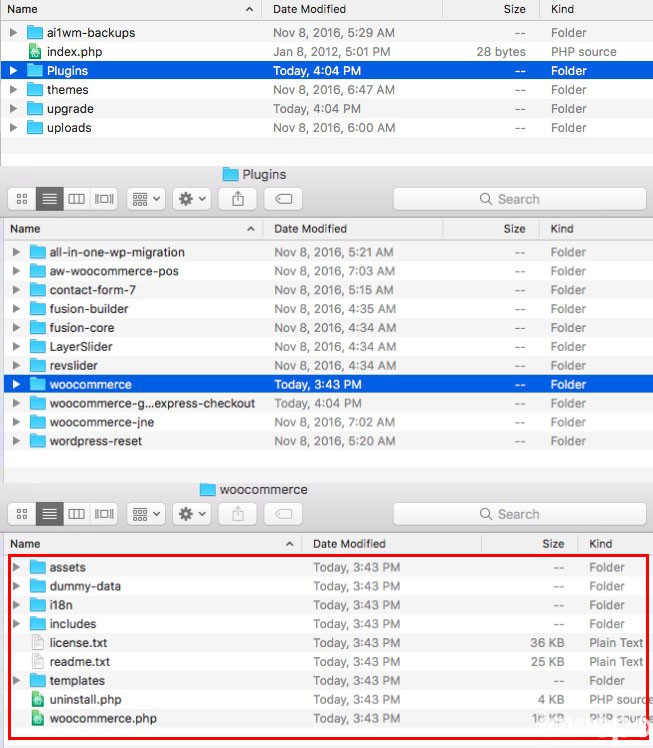Open action gear menu in woocommerce window
The height and width of the screenshot is (748, 653).
click(x=192, y=514)
